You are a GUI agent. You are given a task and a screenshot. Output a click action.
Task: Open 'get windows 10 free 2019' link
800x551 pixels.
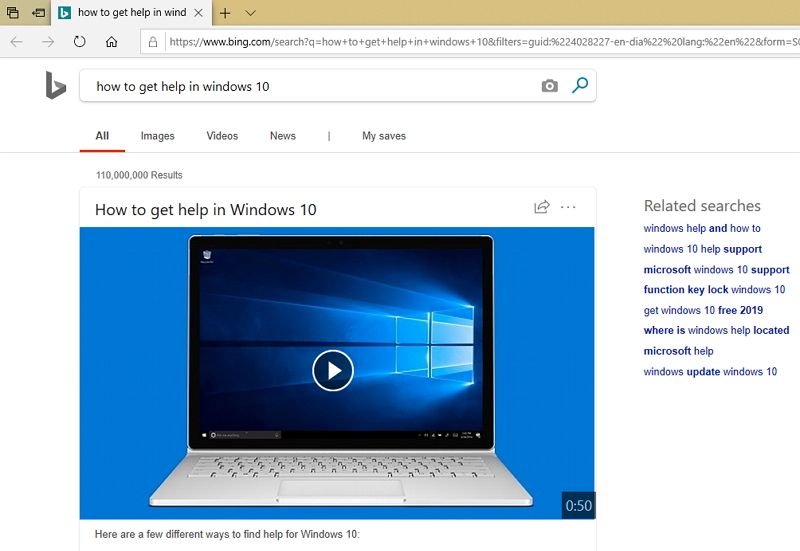coord(703,310)
